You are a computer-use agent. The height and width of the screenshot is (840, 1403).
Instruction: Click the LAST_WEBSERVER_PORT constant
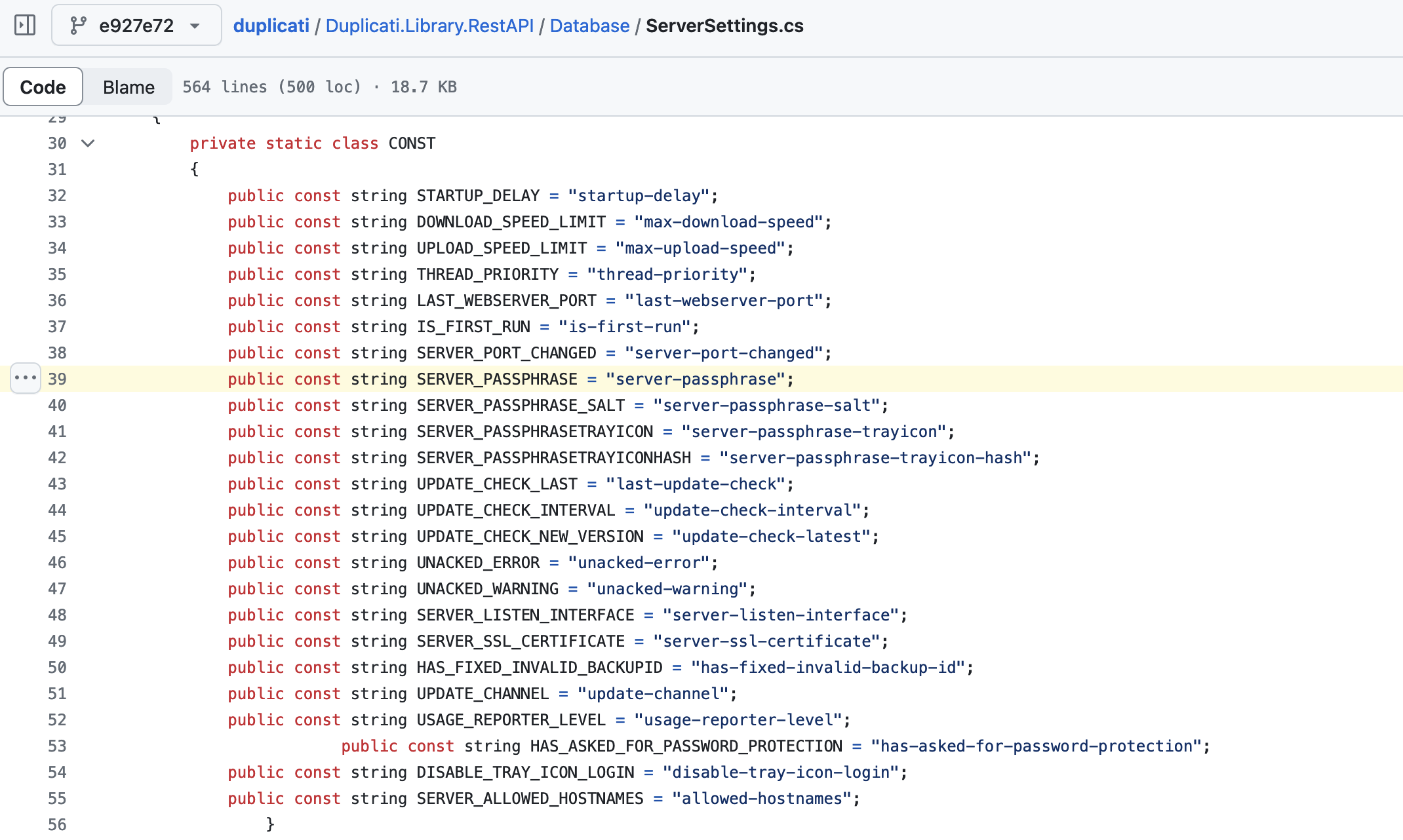coord(507,300)
